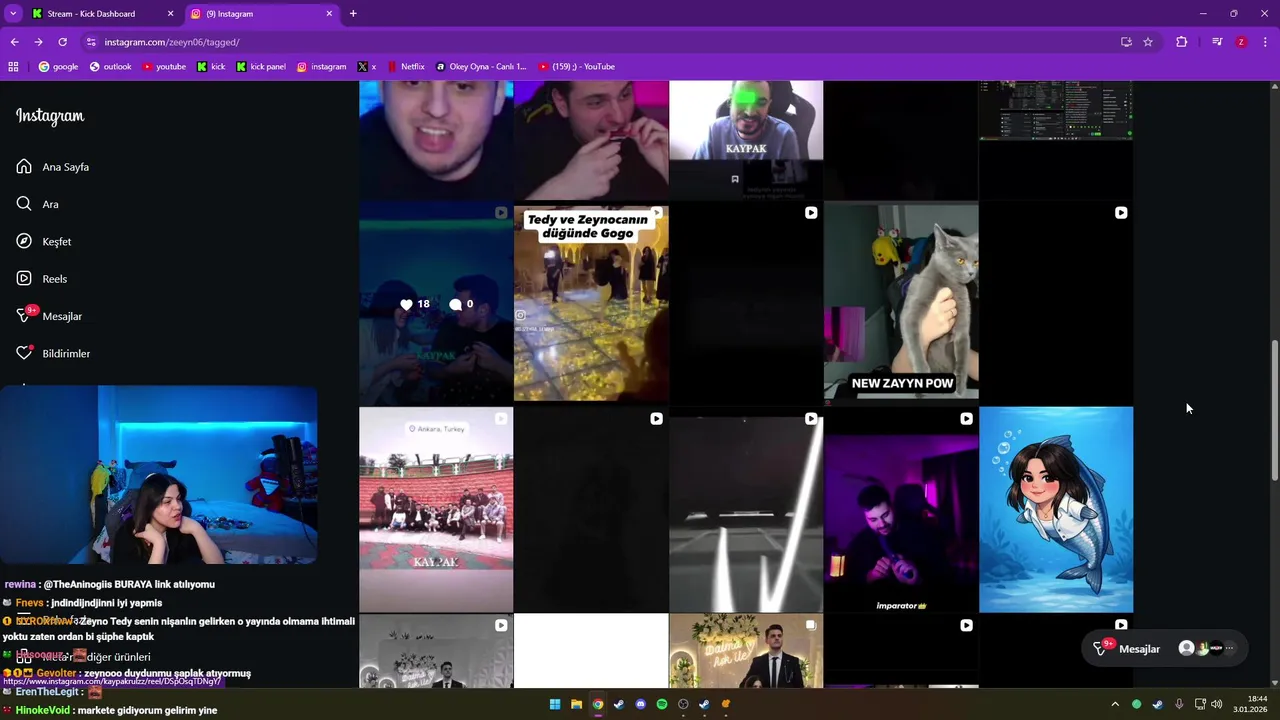Open the instagram bookmark
This screenshot has height=720, width=1280.
(x=321, y=67)
